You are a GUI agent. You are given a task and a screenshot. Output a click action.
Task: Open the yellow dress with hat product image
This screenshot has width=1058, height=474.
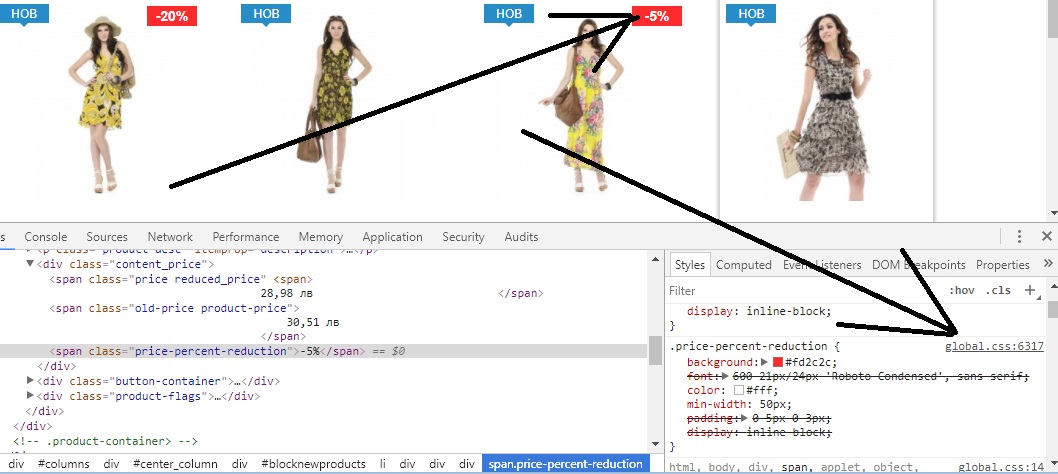click(x=103, y=105)
